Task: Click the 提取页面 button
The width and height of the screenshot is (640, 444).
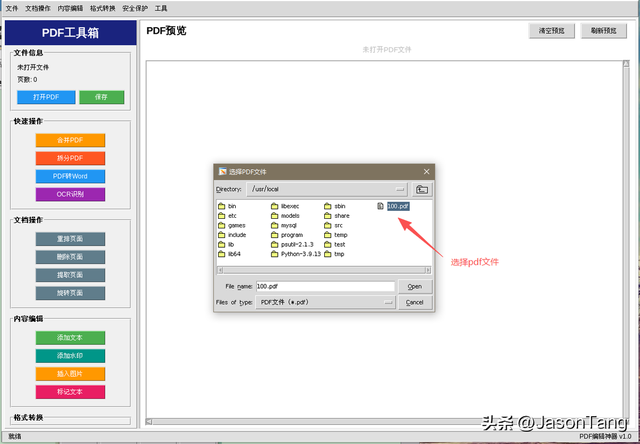Action: [70, 275]
